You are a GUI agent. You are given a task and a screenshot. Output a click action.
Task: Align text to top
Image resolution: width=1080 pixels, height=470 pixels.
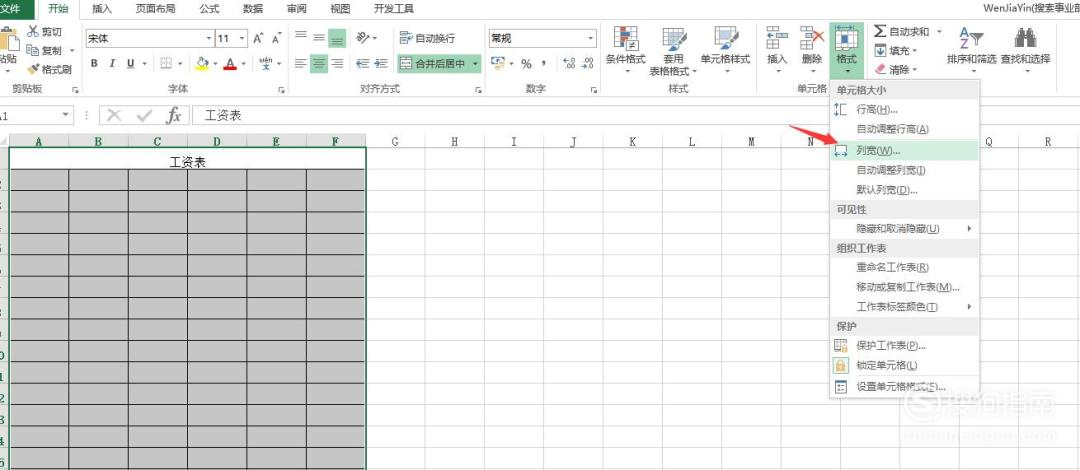coord(301,37)
